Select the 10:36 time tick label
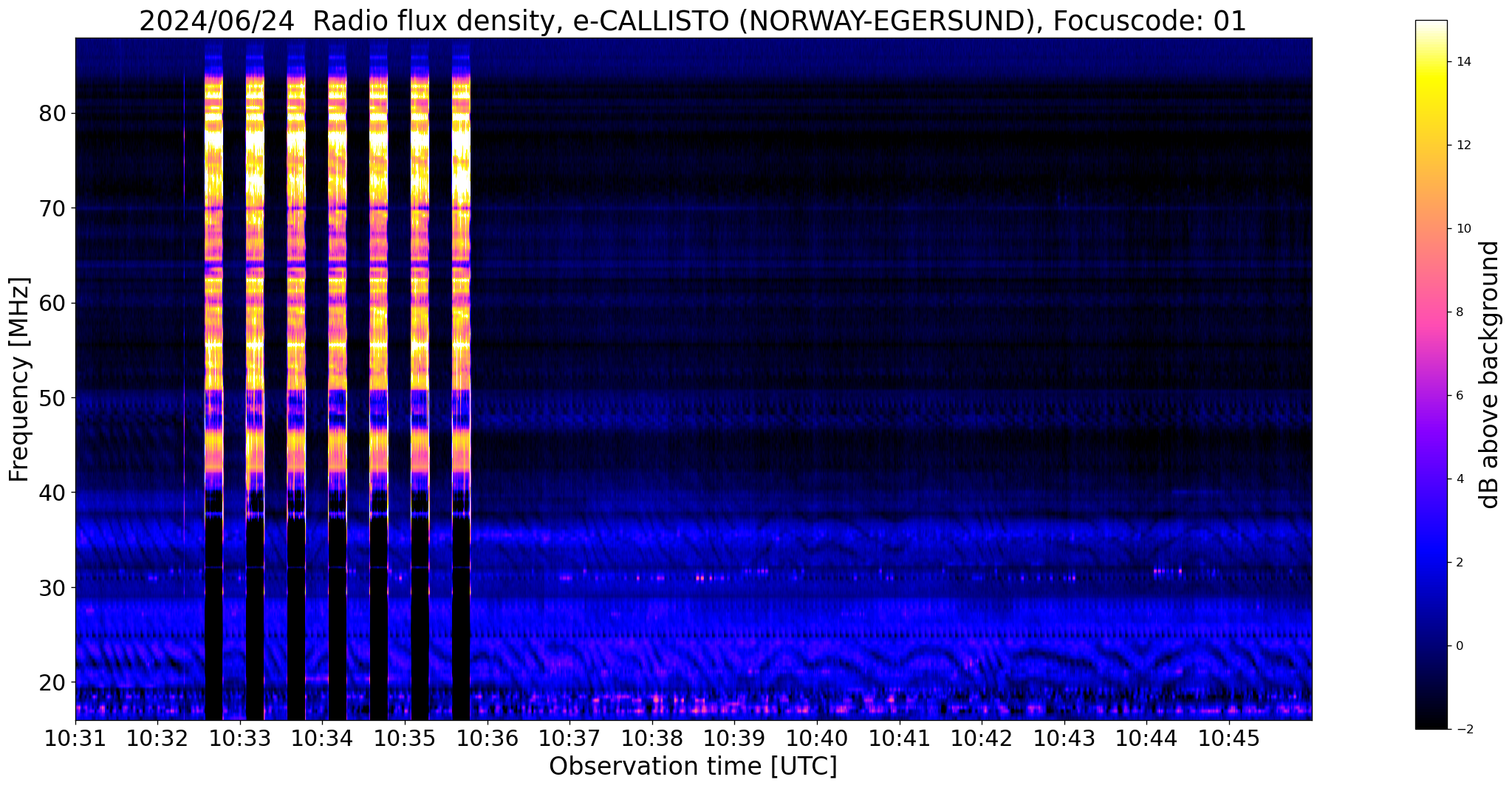Screen dimensions: 1512x788 [x=488, y=739]
